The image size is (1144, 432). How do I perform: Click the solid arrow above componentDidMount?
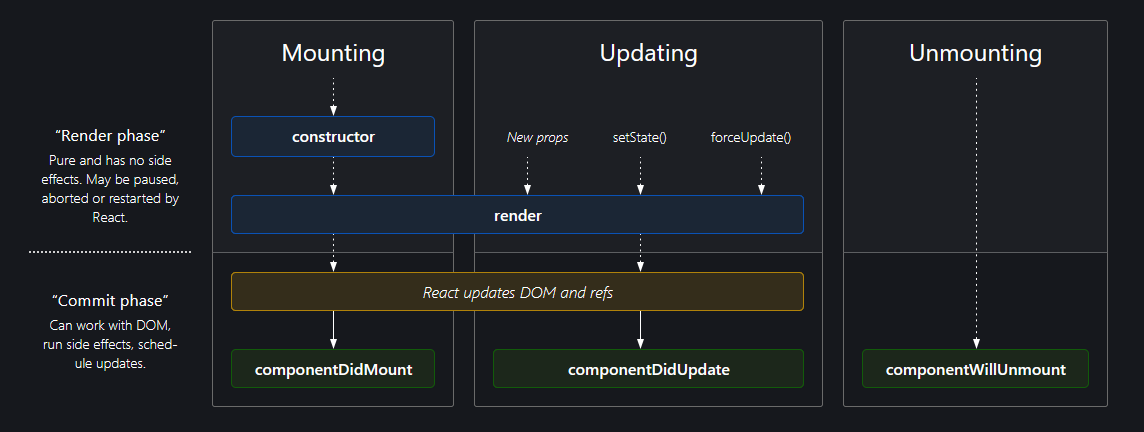click(333, 329)
